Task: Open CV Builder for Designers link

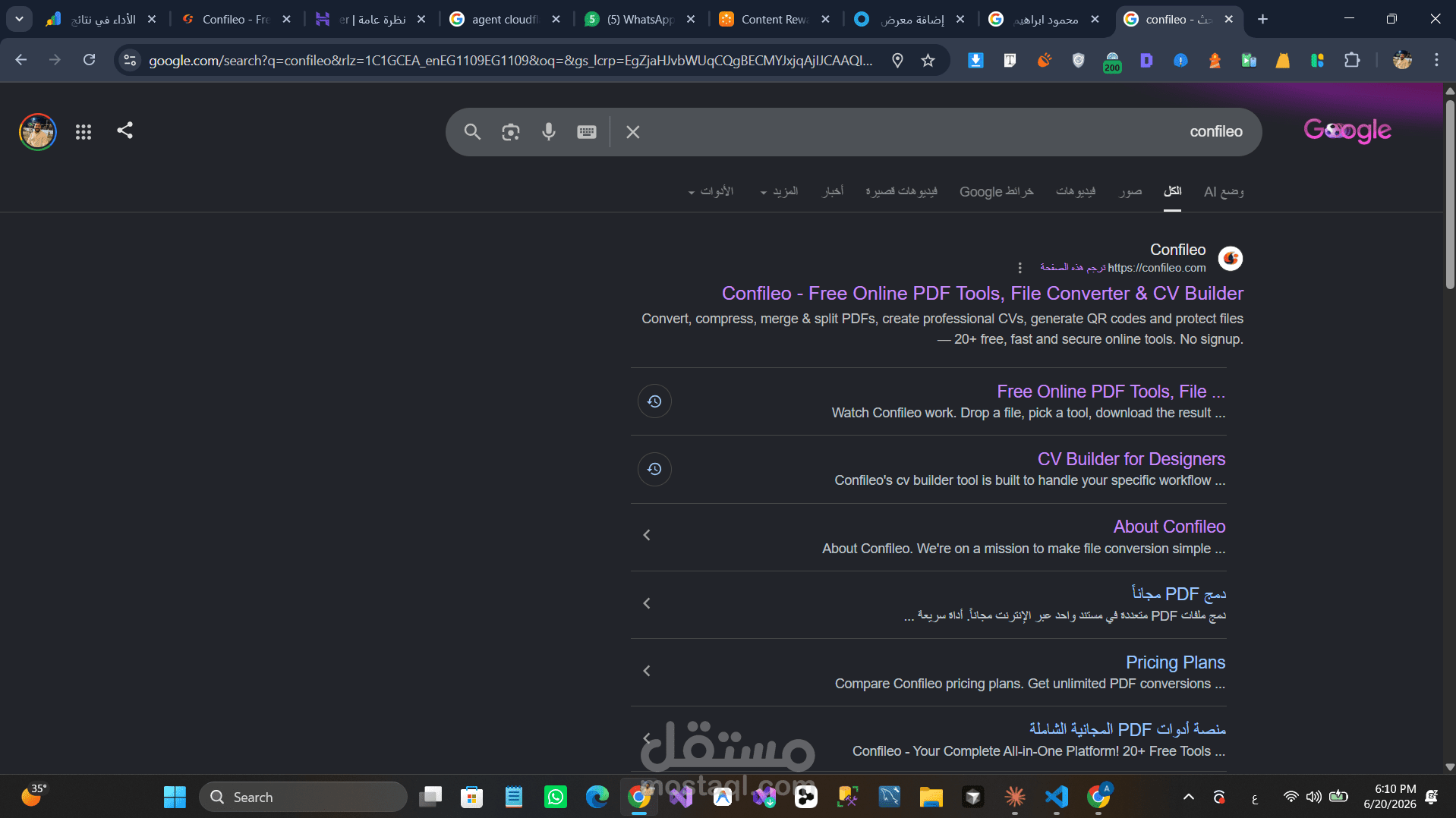Action: (x=1131, y=459)
